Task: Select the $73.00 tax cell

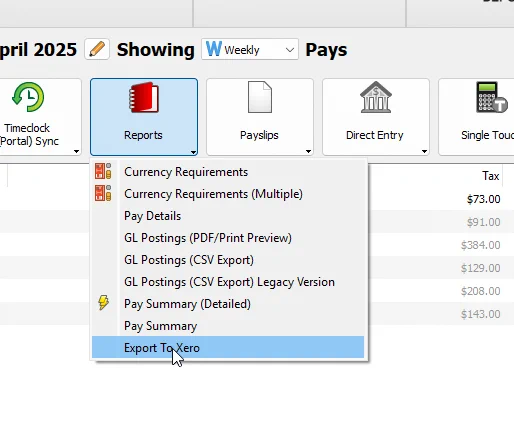Action: (483, 199)
